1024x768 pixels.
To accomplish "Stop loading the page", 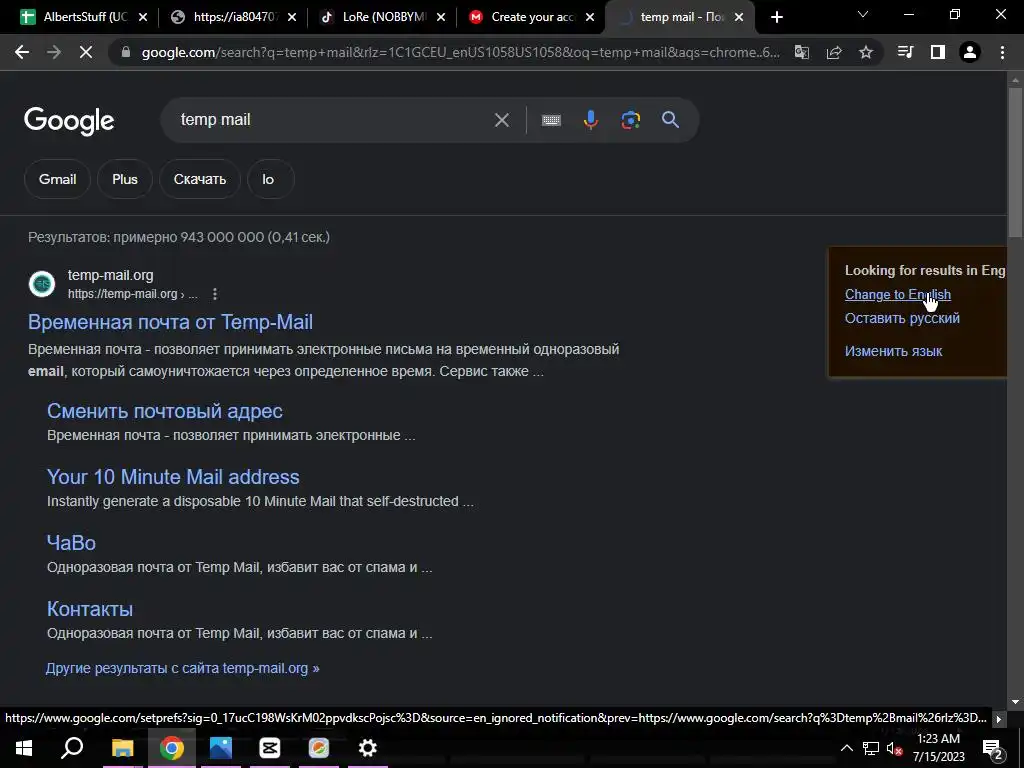I will click(x=86, y=52).
